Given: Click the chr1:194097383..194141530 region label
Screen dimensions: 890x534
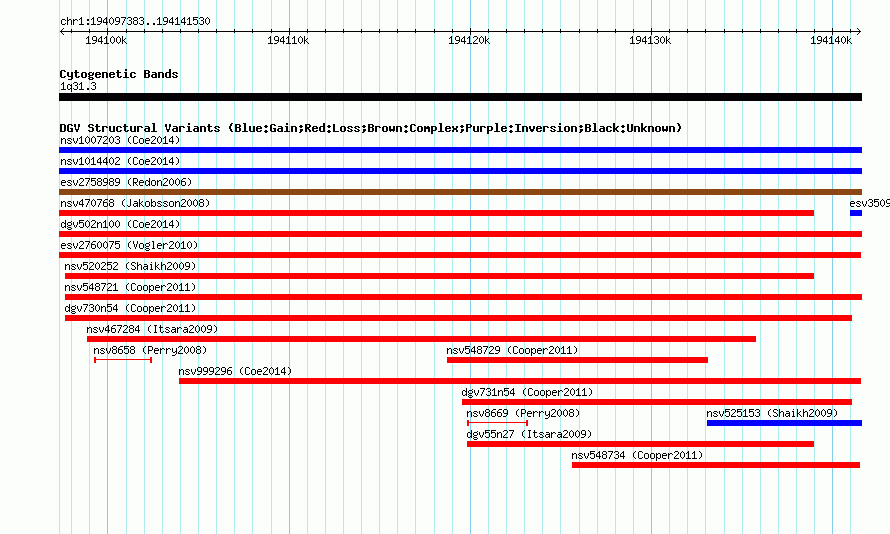Looking at the screenshot, I should (x=135, y=21).
